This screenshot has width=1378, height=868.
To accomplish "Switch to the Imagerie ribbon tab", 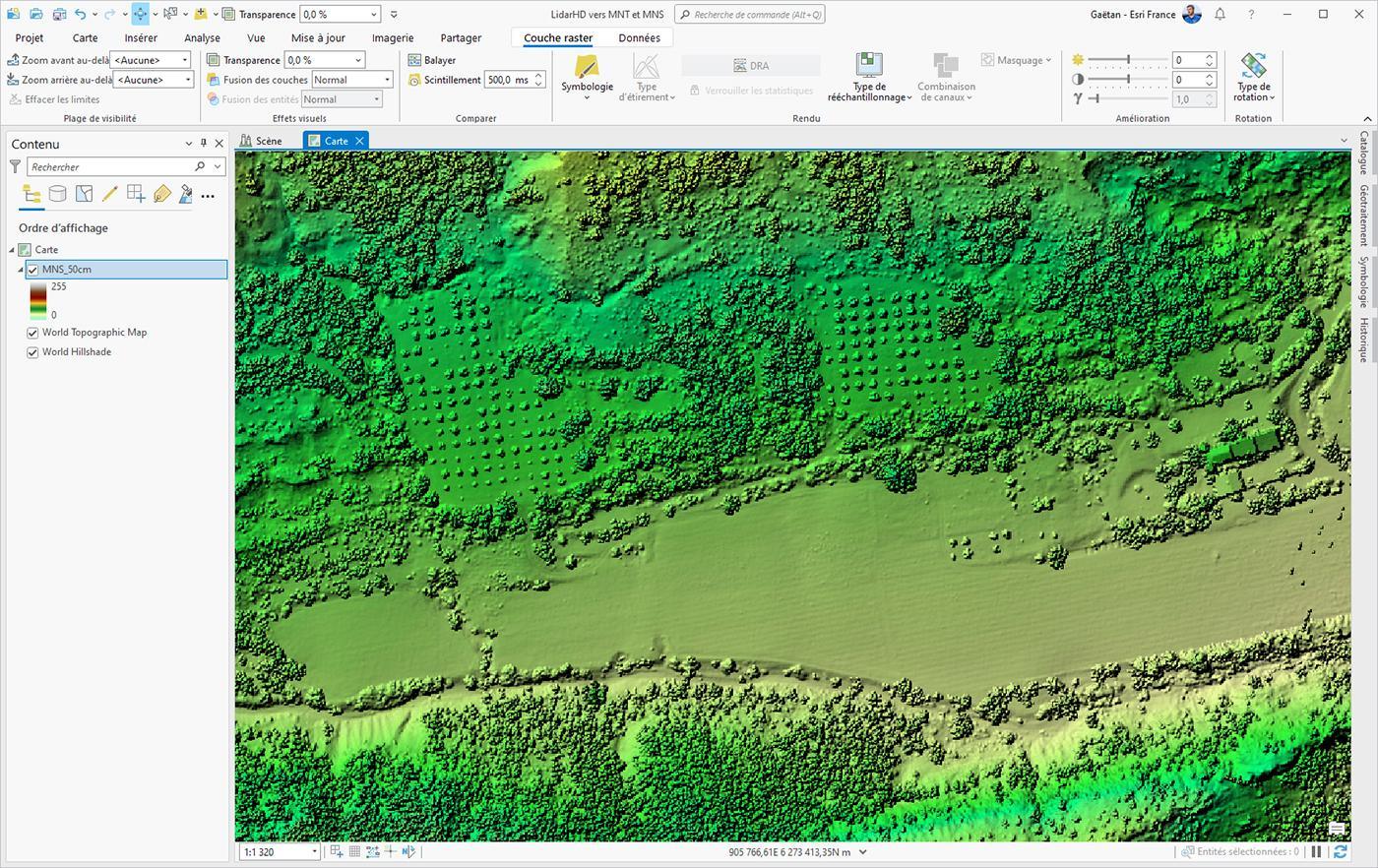I will (393, 37).
